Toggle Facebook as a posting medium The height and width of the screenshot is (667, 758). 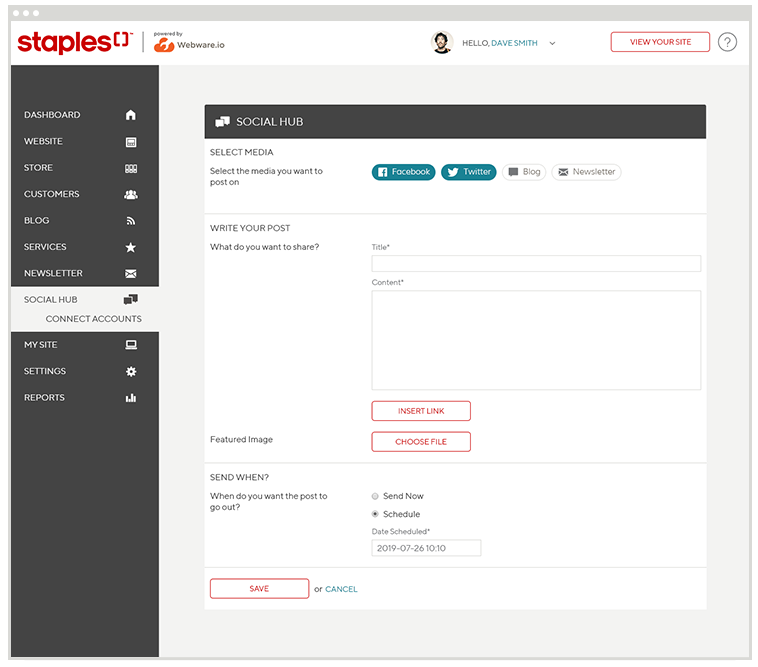coord(403,172)
